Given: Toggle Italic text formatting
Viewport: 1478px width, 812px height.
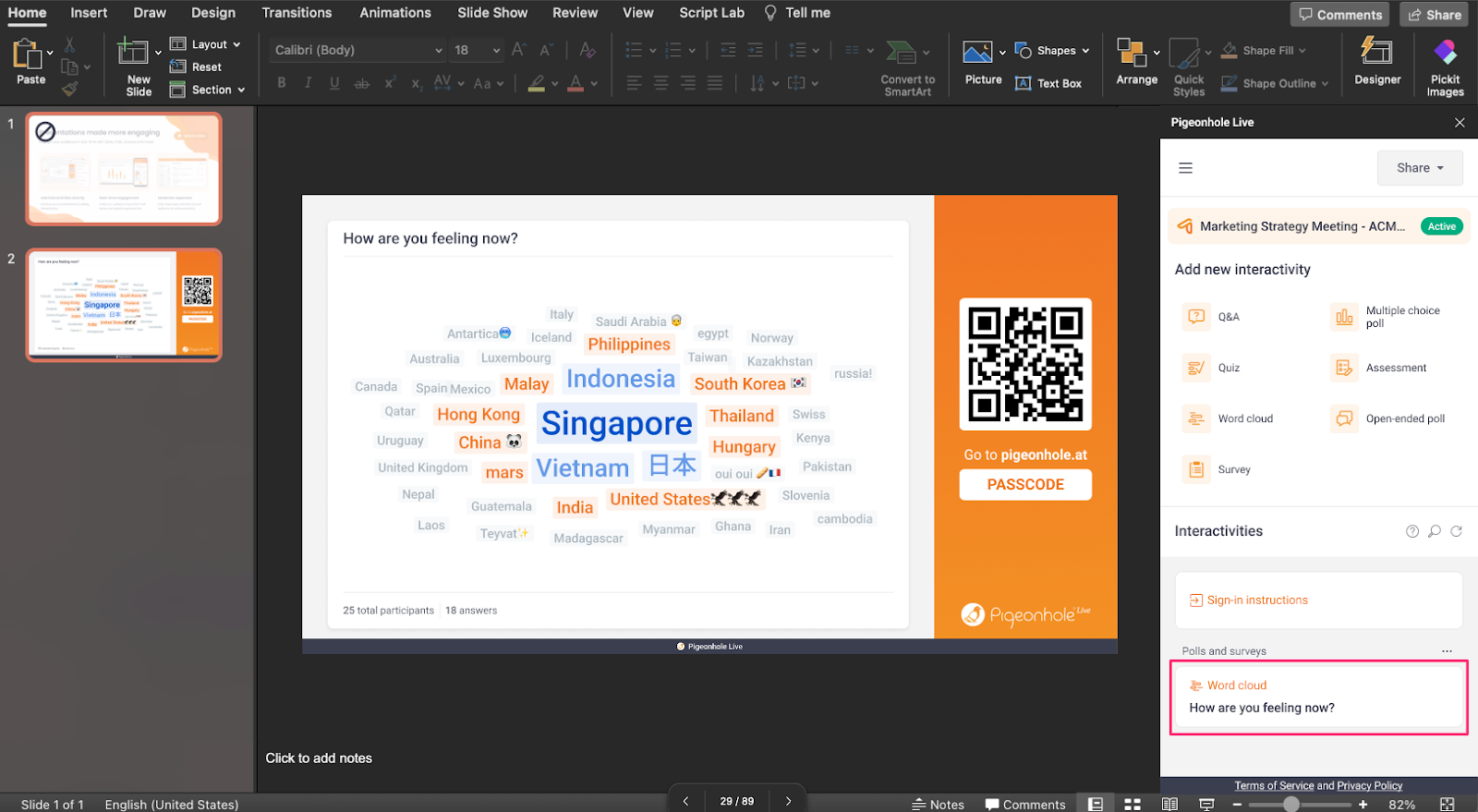Looking at the screenshot, I should coord(308,83).
